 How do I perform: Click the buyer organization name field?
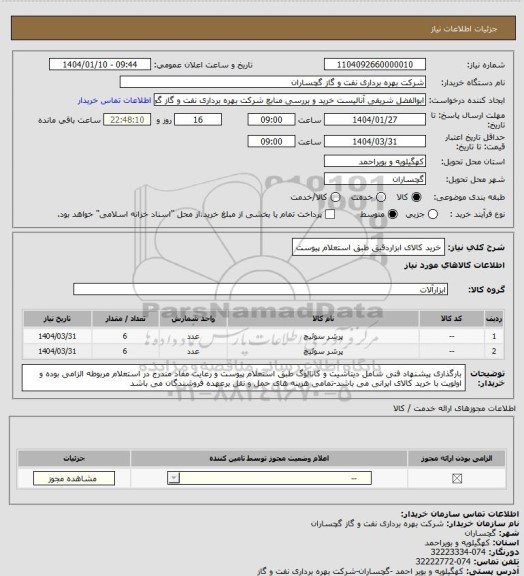pyautogui.click(x=273, y=82)
